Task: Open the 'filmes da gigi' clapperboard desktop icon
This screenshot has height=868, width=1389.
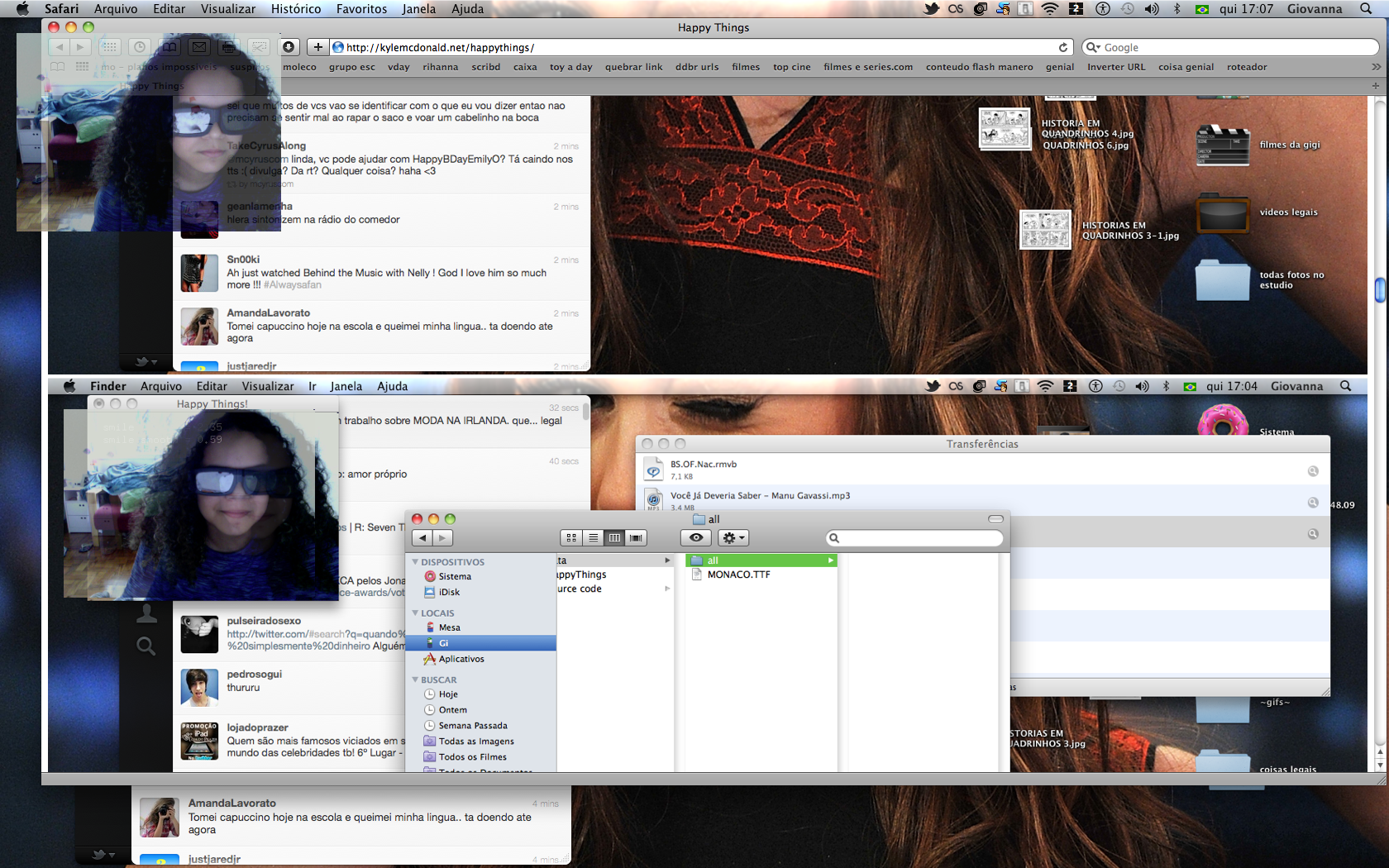Action: [1223, 145]
